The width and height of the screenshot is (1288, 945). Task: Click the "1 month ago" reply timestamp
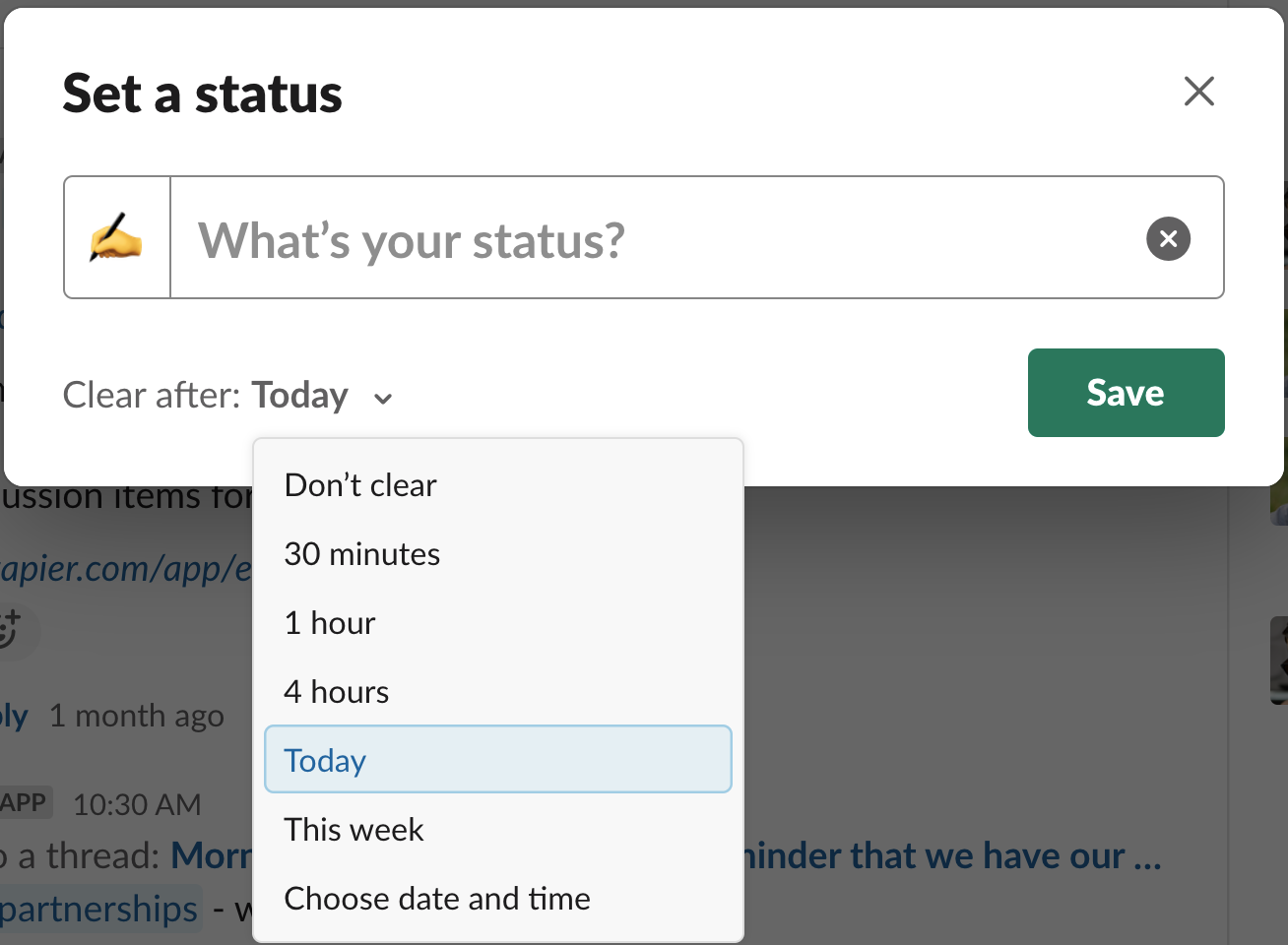tap(136, 716)
